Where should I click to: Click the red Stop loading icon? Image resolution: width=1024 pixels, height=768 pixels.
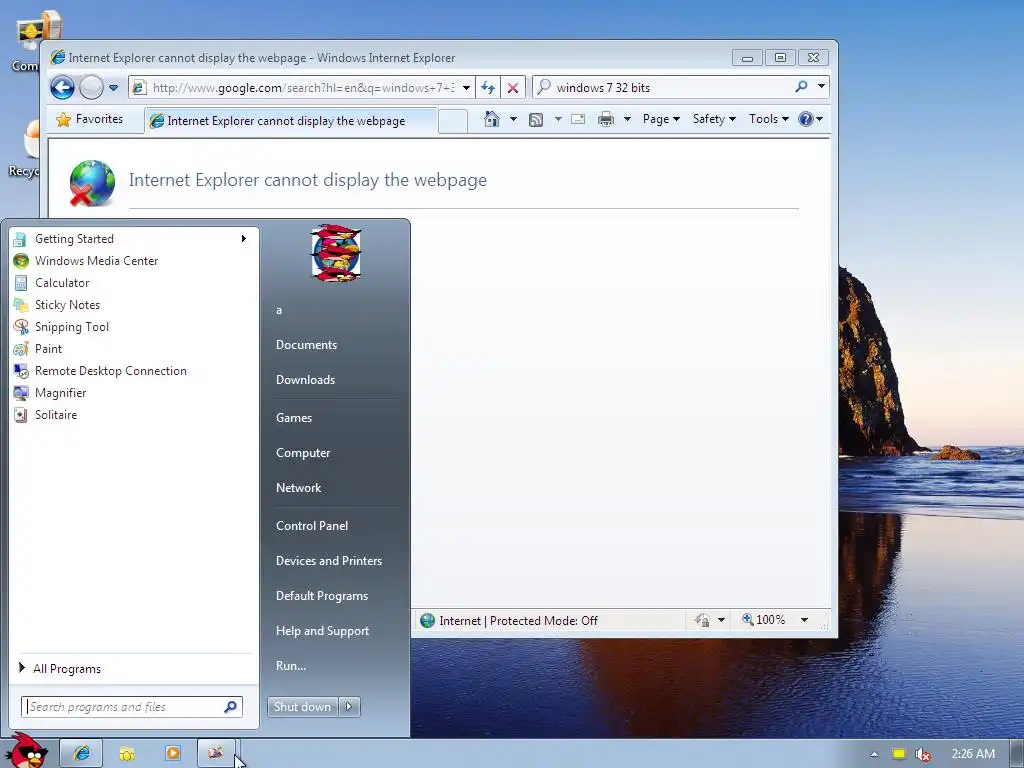(x=513, y=88)
